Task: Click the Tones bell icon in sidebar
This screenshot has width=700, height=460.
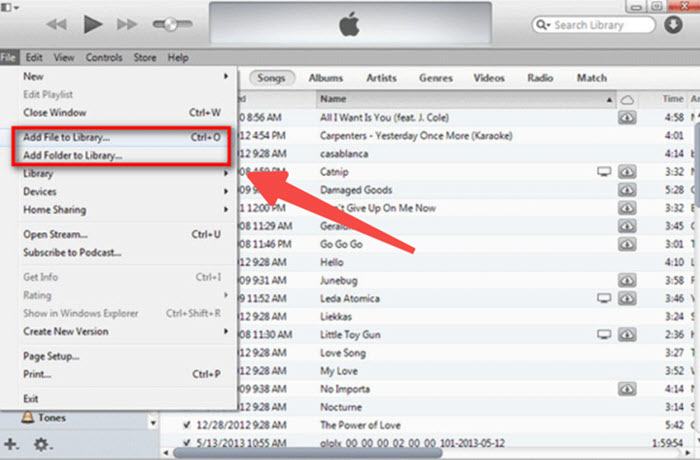Action: coord(27,418)
